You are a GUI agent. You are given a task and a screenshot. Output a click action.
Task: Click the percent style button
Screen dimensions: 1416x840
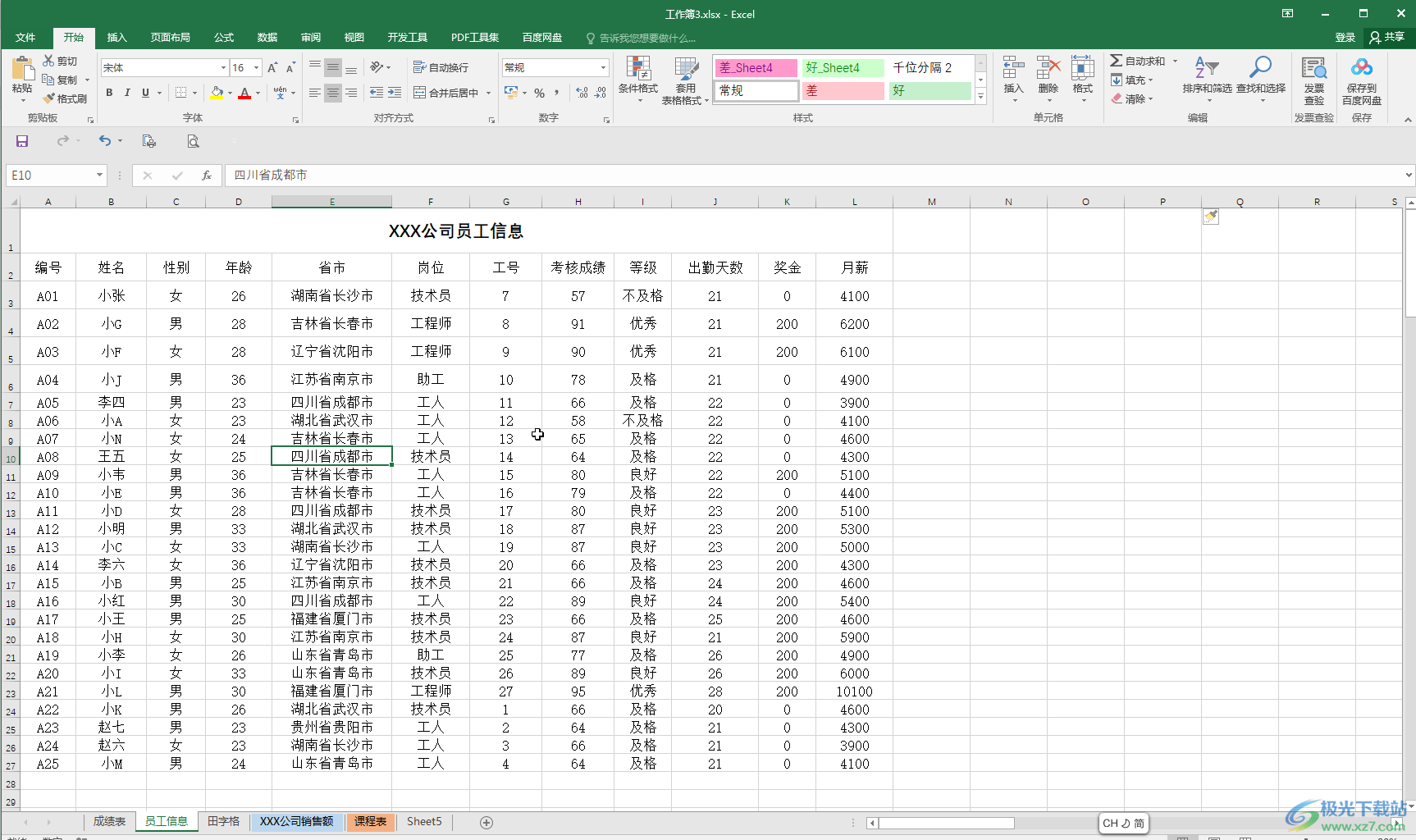[x=540, y=94]
